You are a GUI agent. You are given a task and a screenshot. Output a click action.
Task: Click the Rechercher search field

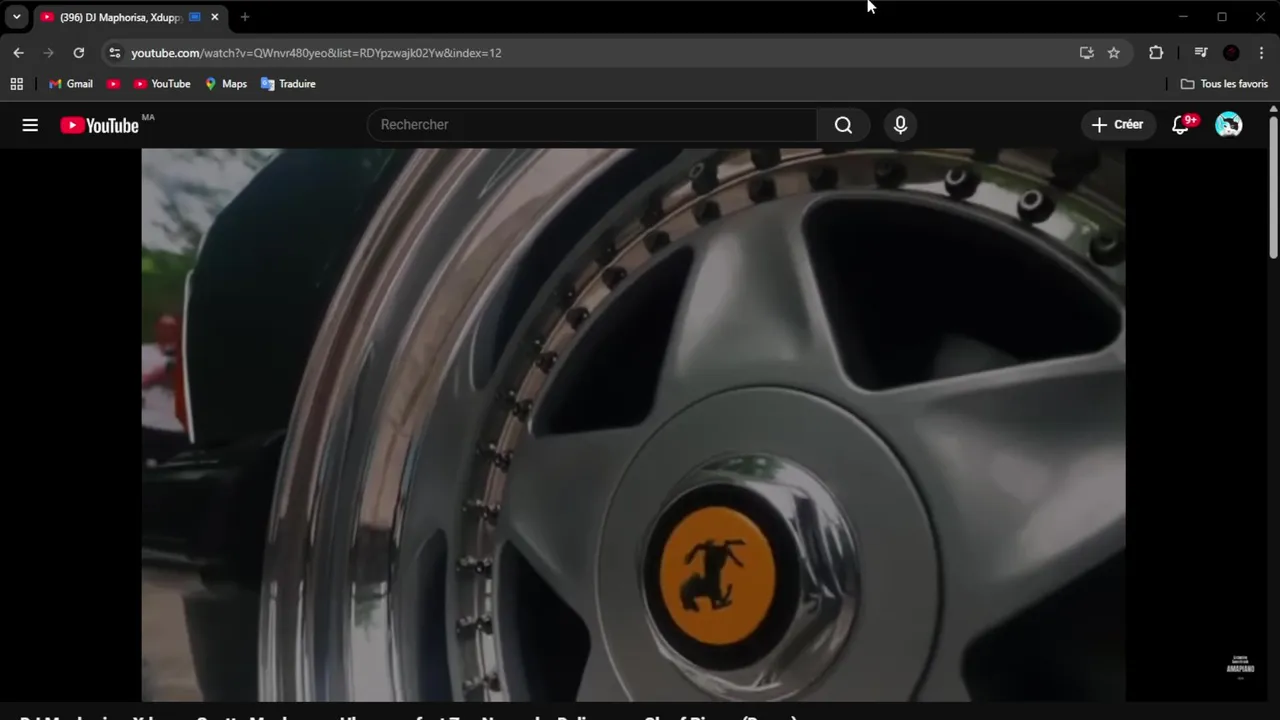[592, 125]
